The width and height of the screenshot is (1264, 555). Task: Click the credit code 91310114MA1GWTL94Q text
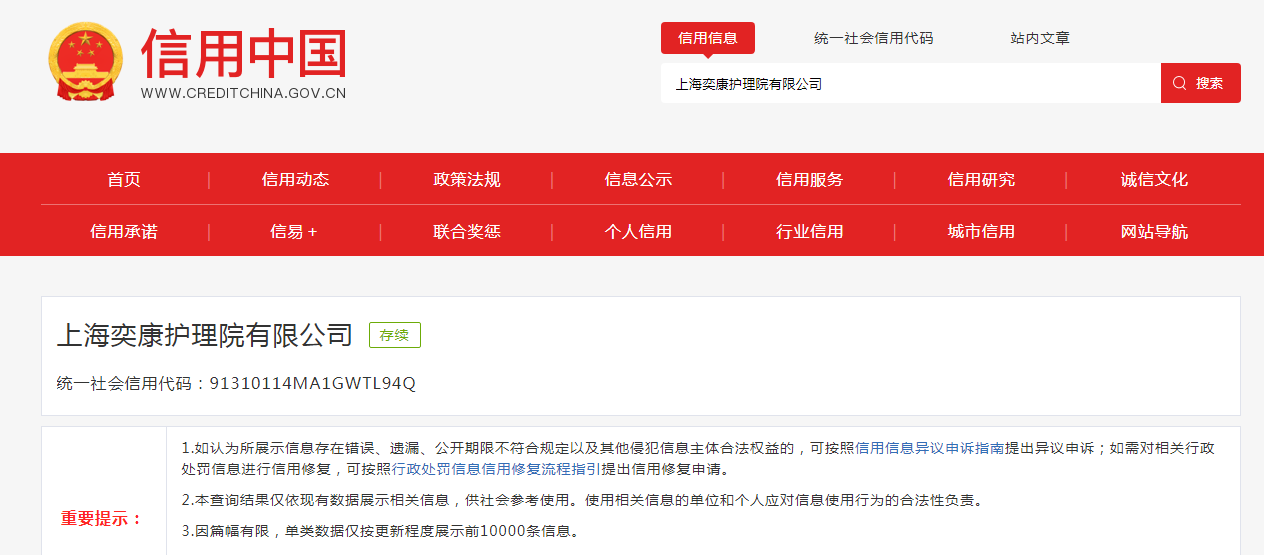point(312,383)
